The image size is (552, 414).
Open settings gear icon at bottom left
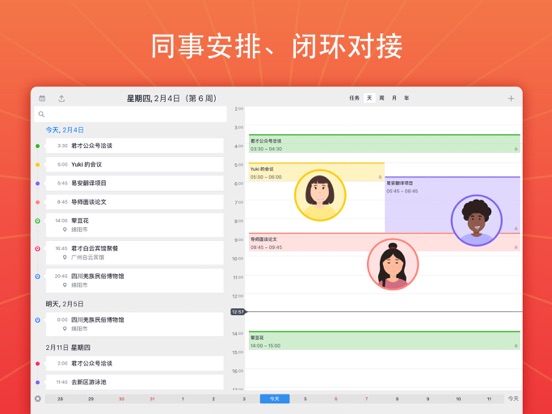coord(38,399)
